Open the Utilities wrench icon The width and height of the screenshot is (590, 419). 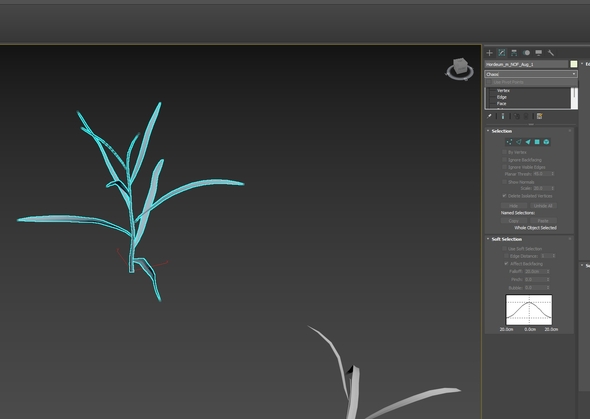[551, 53]
